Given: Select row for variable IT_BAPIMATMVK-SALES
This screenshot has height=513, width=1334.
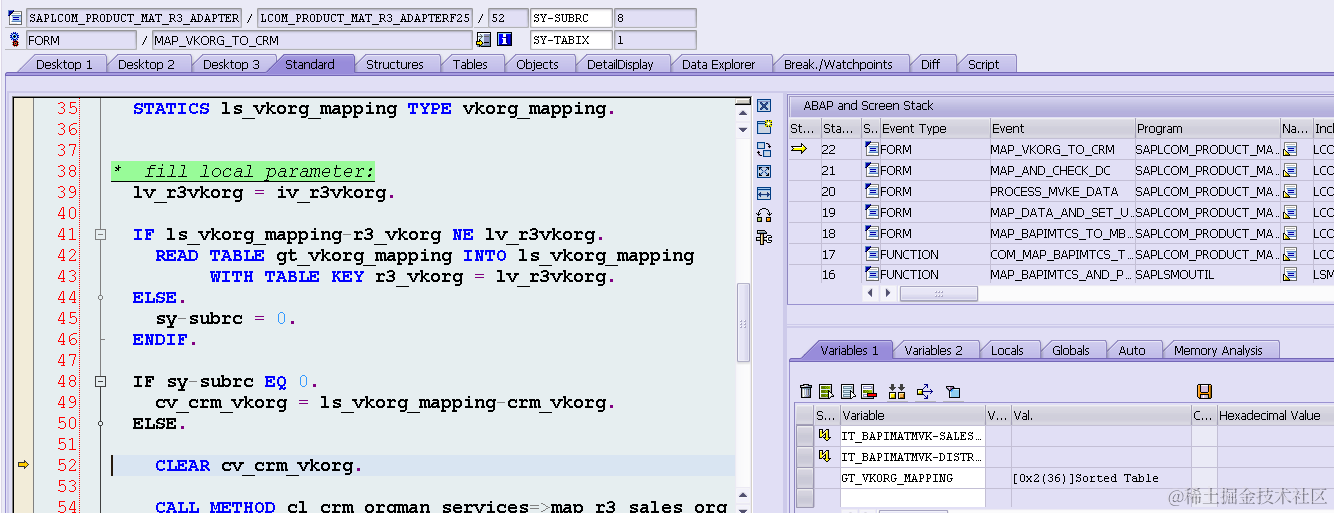Looking at the screenshot, I should 804,436.
